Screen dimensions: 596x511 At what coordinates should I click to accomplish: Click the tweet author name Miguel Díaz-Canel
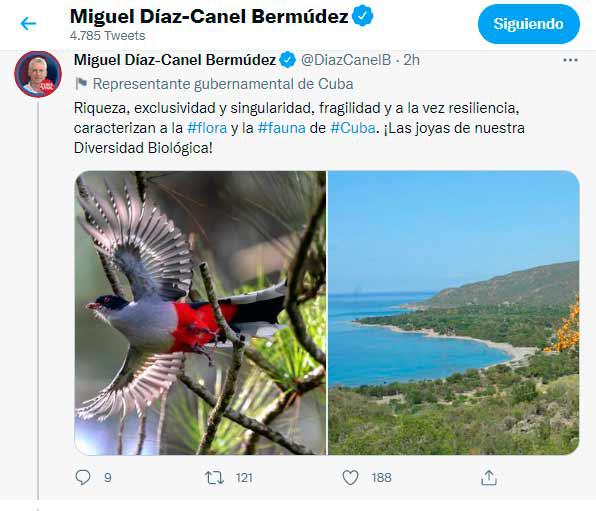(x=175, y=60)
